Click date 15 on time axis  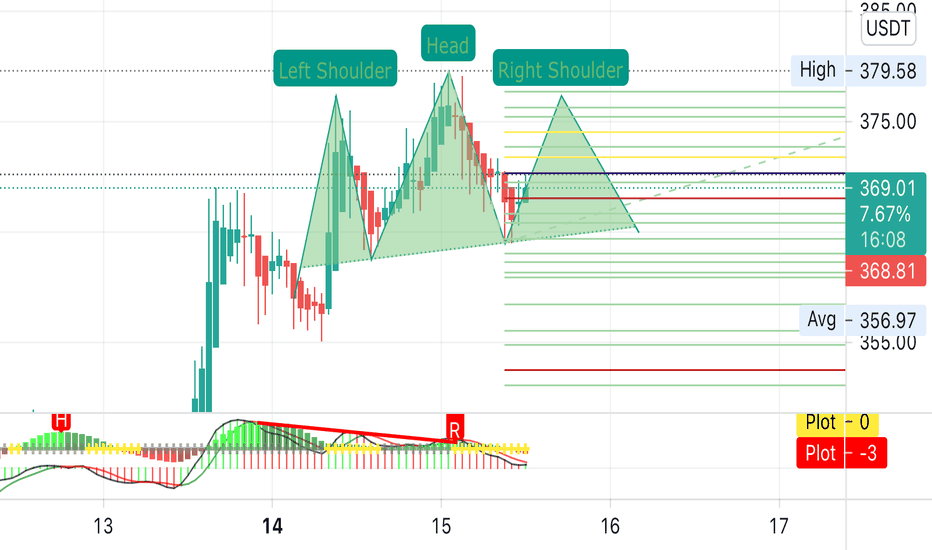[x=441, y=526]
